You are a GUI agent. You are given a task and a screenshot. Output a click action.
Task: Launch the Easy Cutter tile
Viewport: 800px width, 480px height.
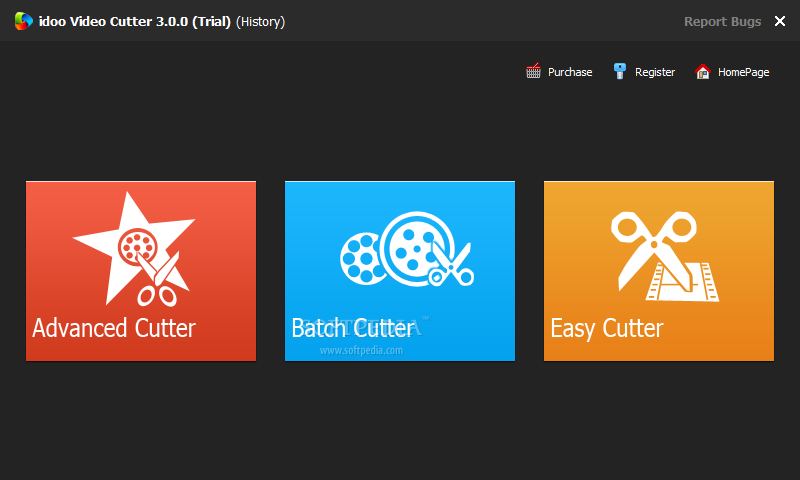click(x=659, y=271)
